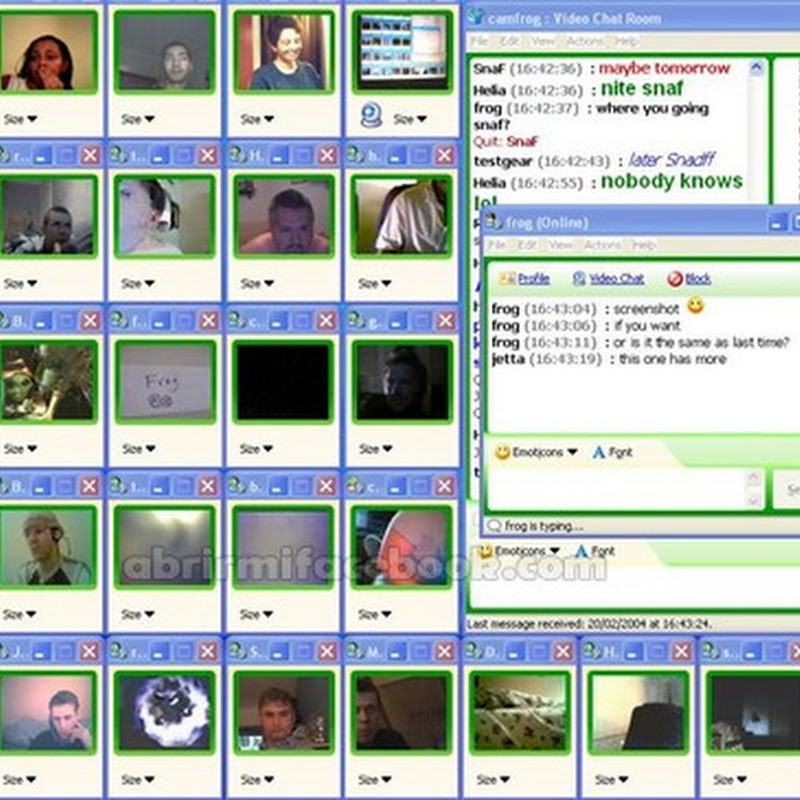This screenshot has width=800, height=800.
Task: Click the title icon of the moustached man's window
Action: 237,155
